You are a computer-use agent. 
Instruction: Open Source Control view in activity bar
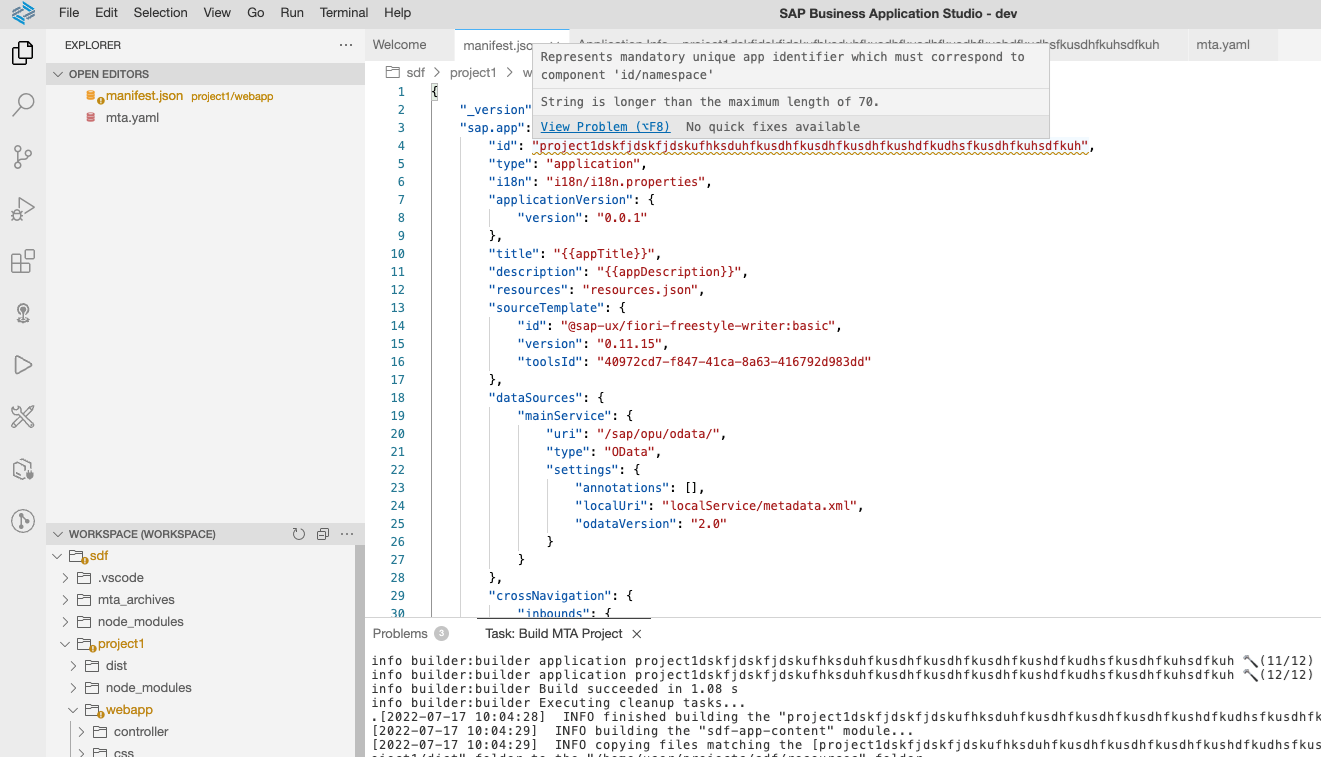pos(23,157)
